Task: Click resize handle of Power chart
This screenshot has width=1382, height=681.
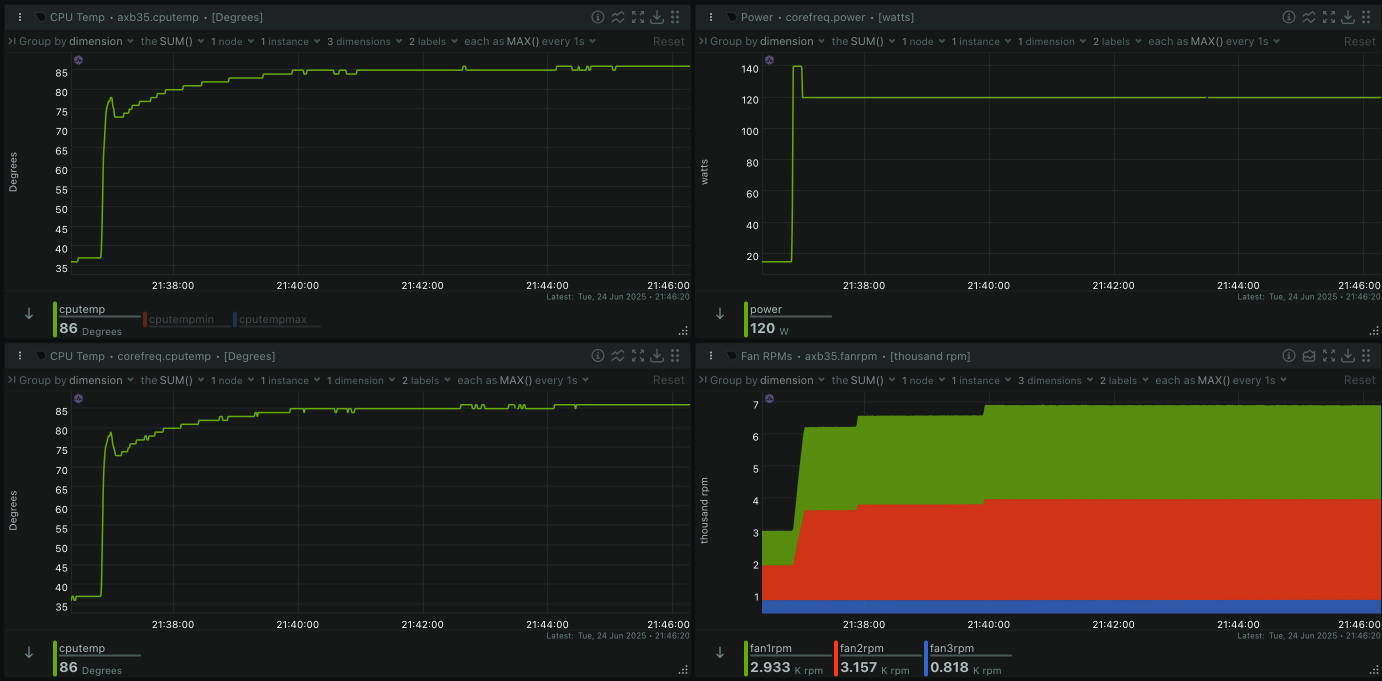Action: point(1374,330)
